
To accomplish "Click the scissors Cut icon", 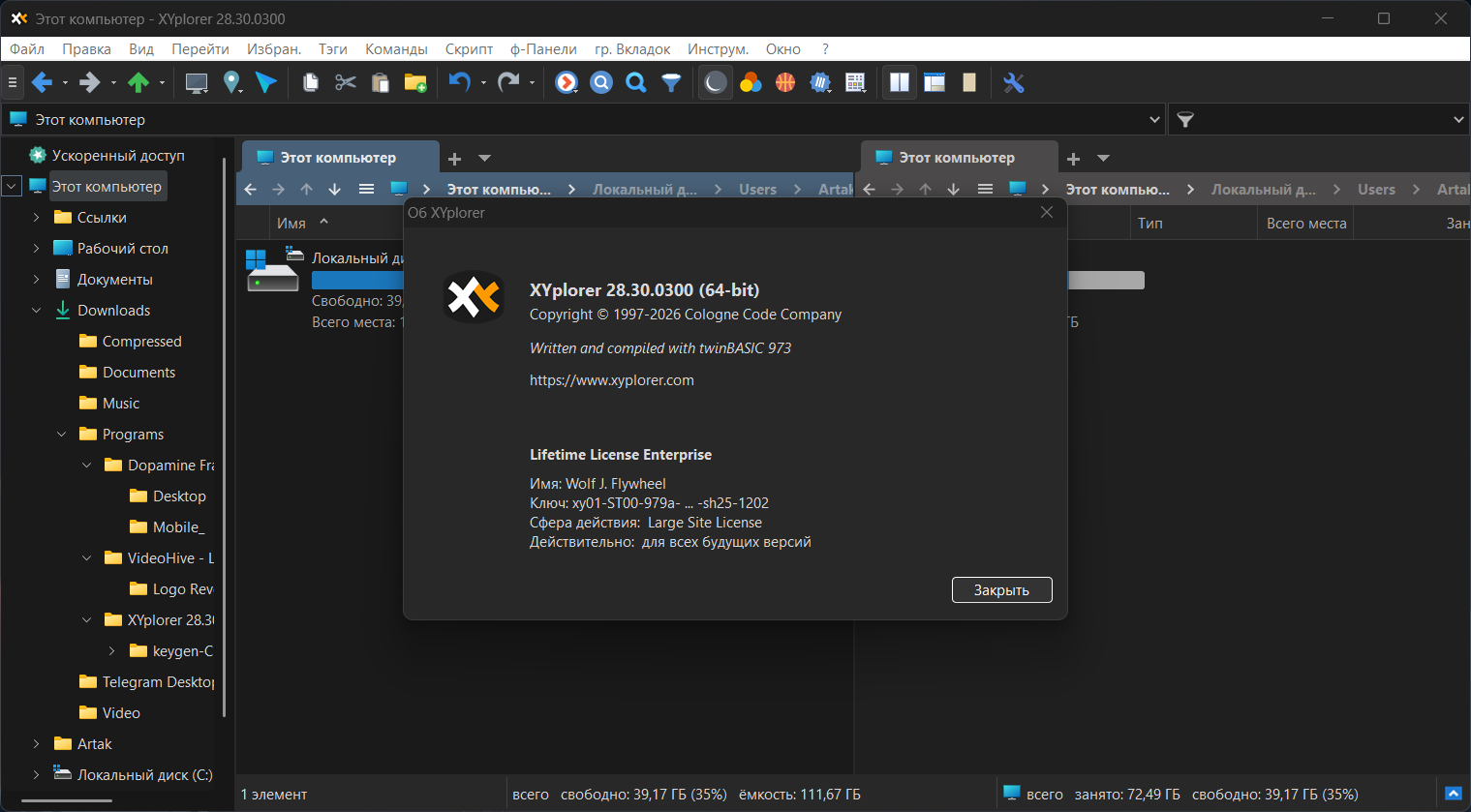I will point(346,83).
